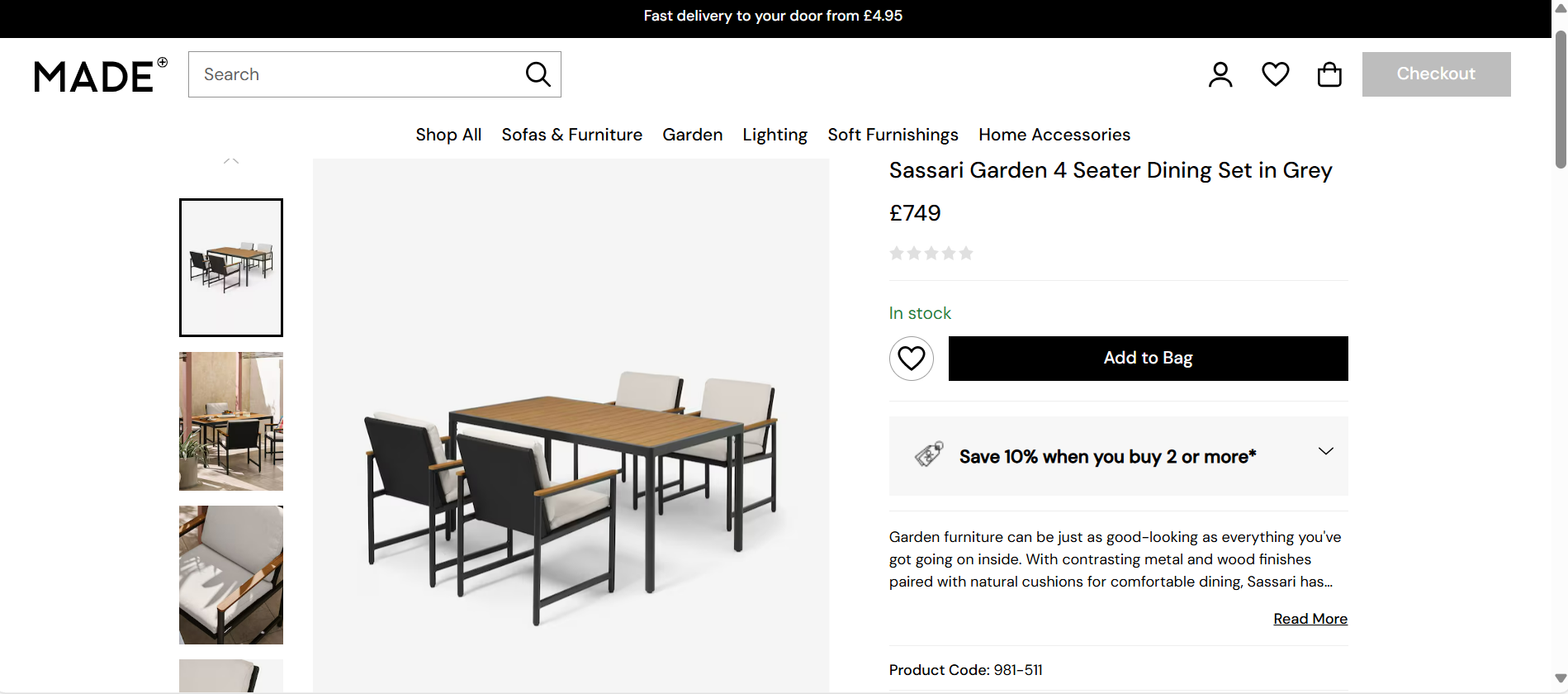Click into the Search input field
This screenshot has width=1568, height=694.
pos(357,74)
